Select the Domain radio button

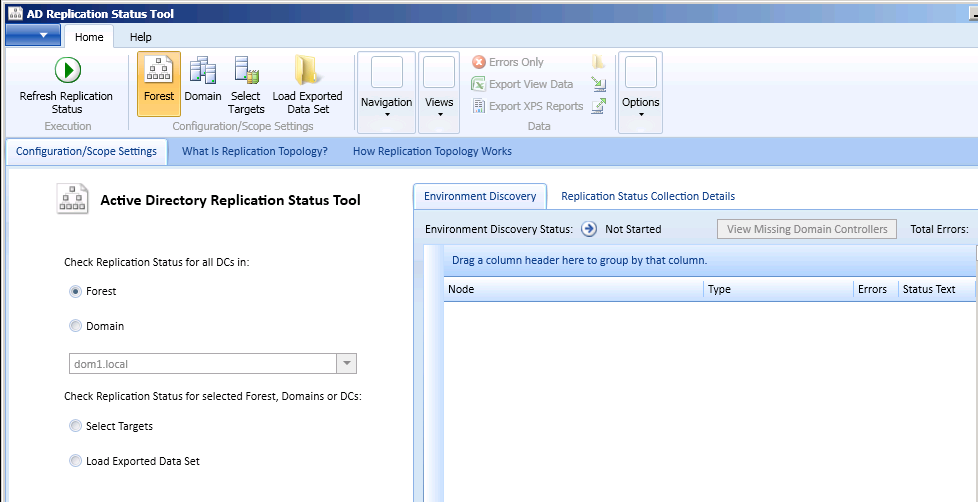pos(76,326)
